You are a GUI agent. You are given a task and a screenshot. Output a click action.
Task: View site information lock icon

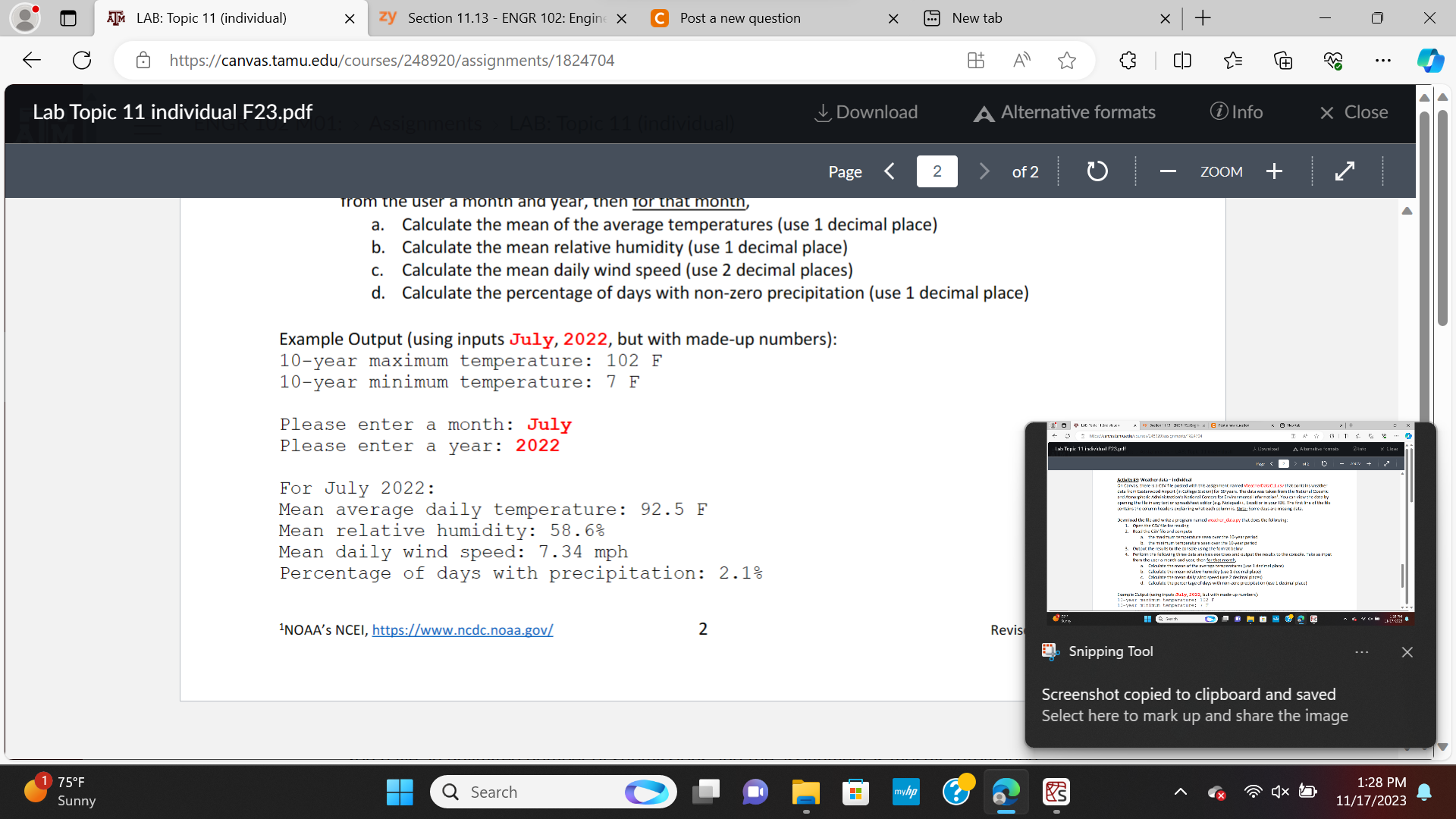[143, 61]
